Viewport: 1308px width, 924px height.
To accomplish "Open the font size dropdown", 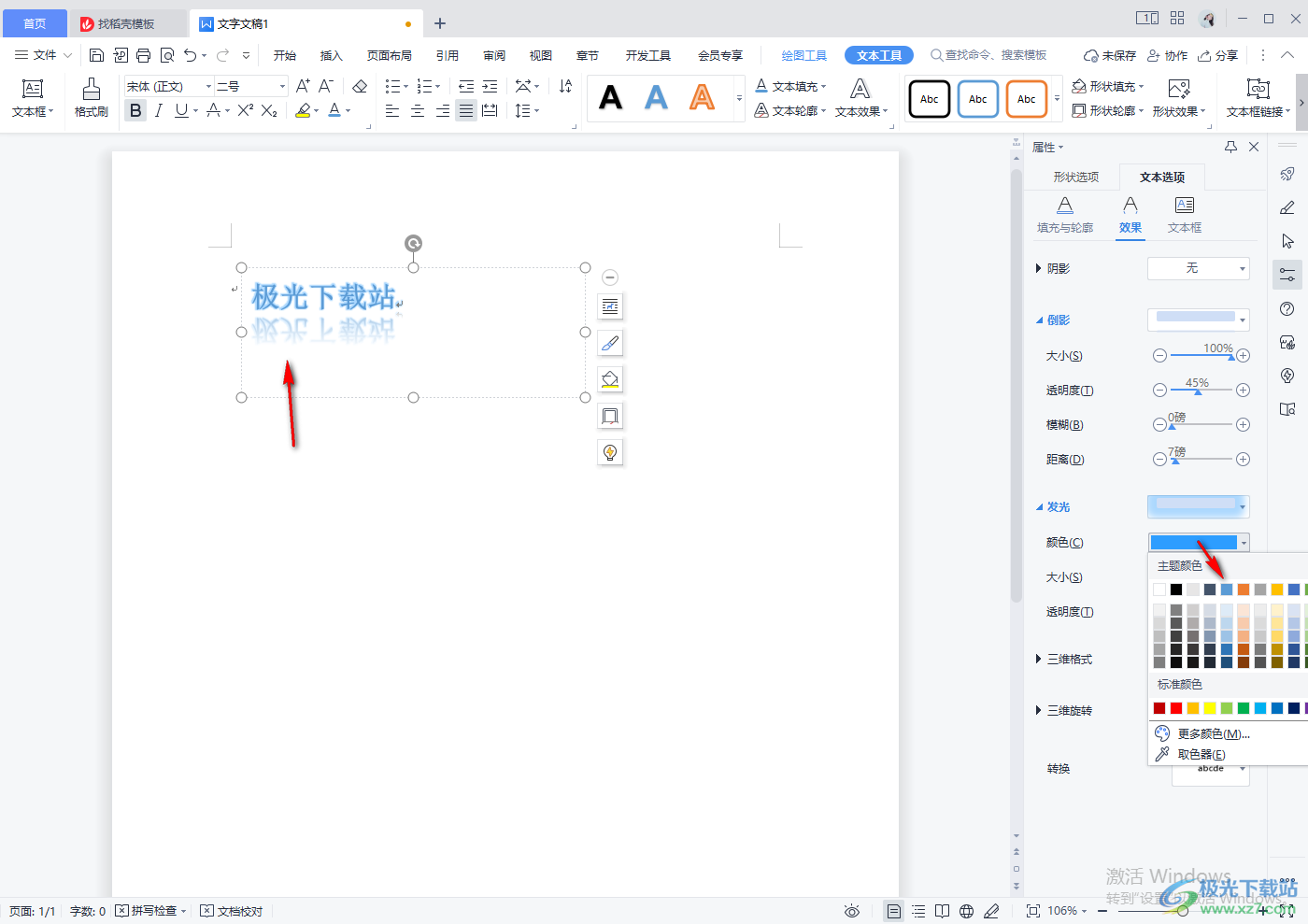I will coord(282,86).
